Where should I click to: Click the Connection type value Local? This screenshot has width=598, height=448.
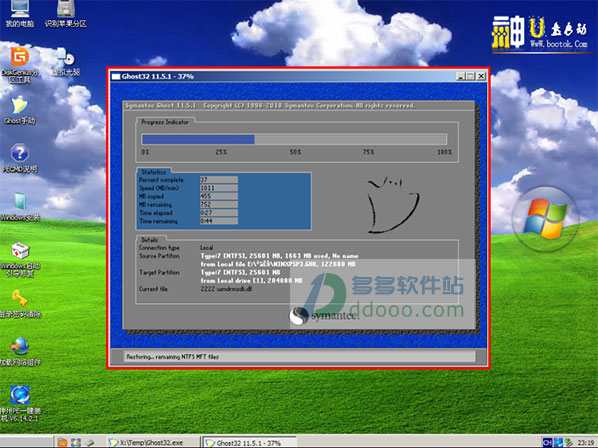[207, 247]
